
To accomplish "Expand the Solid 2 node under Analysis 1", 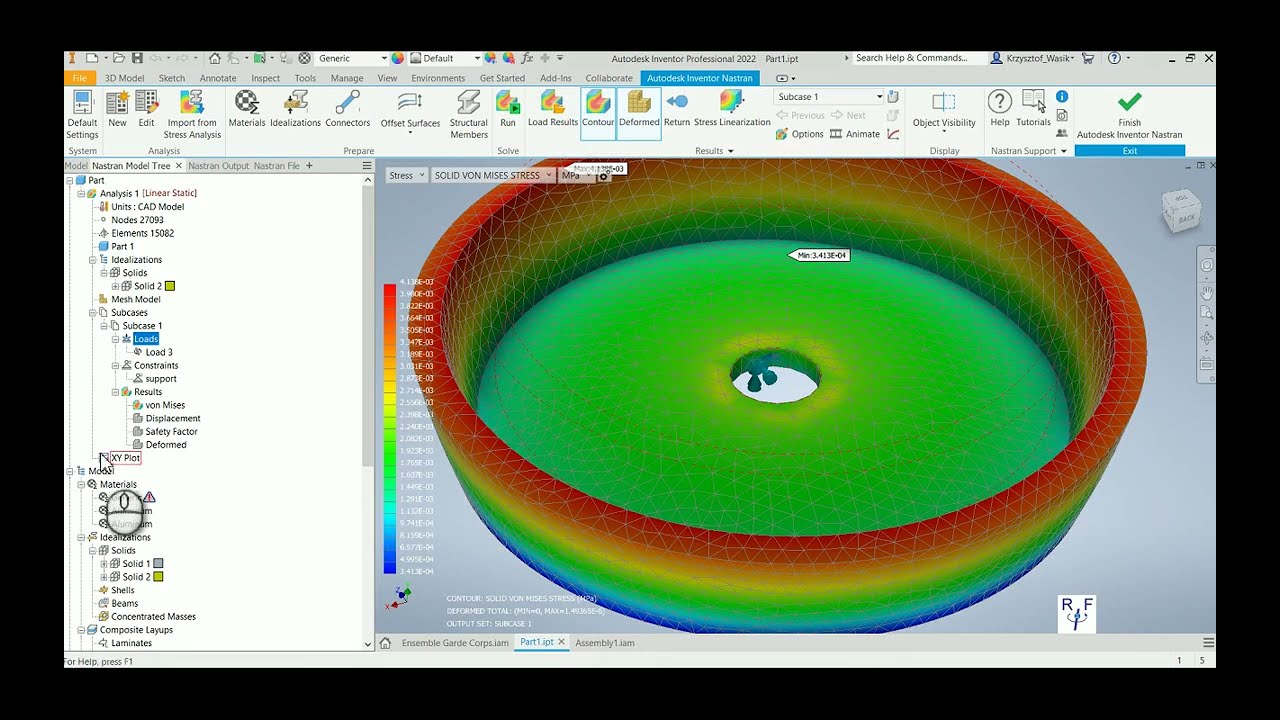I will [x=115, y=286].
